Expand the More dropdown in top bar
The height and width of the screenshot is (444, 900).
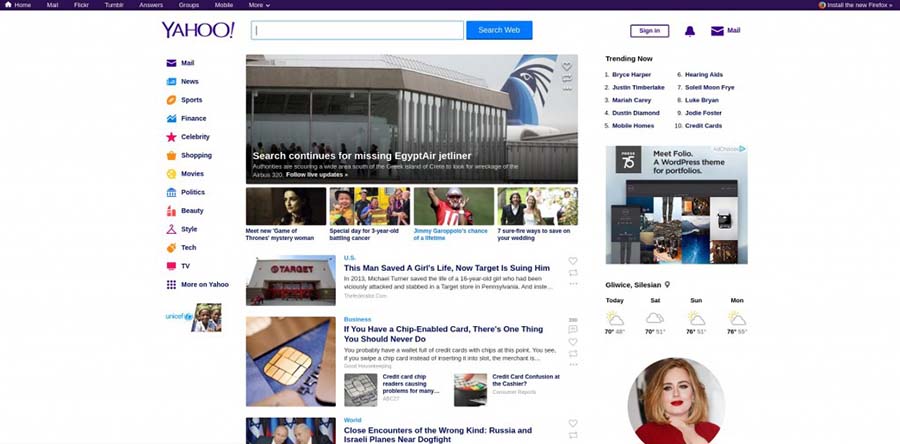coord(259,5)
